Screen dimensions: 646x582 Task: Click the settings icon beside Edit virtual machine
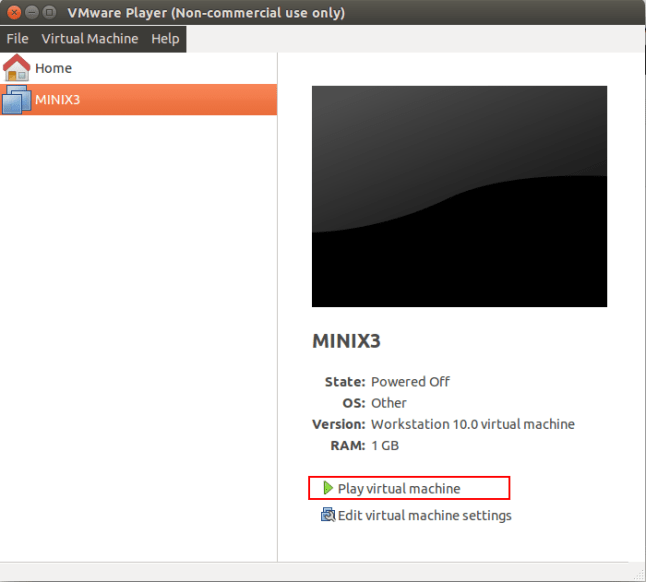point(328,515)
